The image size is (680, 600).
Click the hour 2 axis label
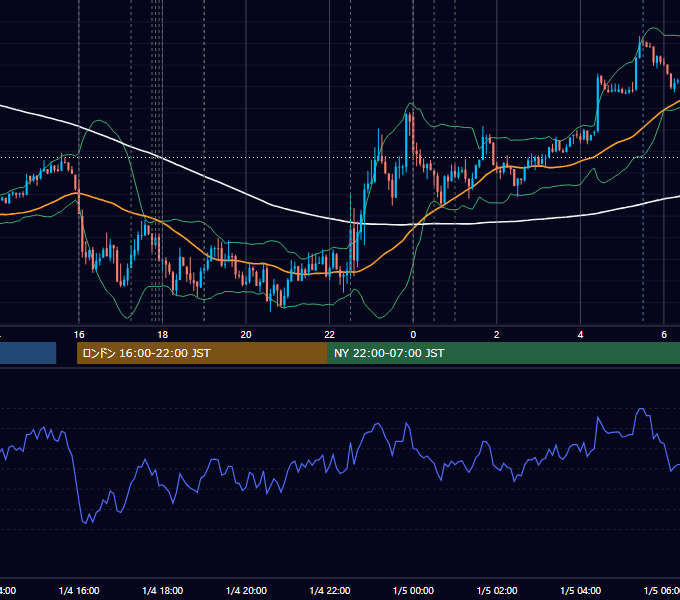click(x=497, y=335)
